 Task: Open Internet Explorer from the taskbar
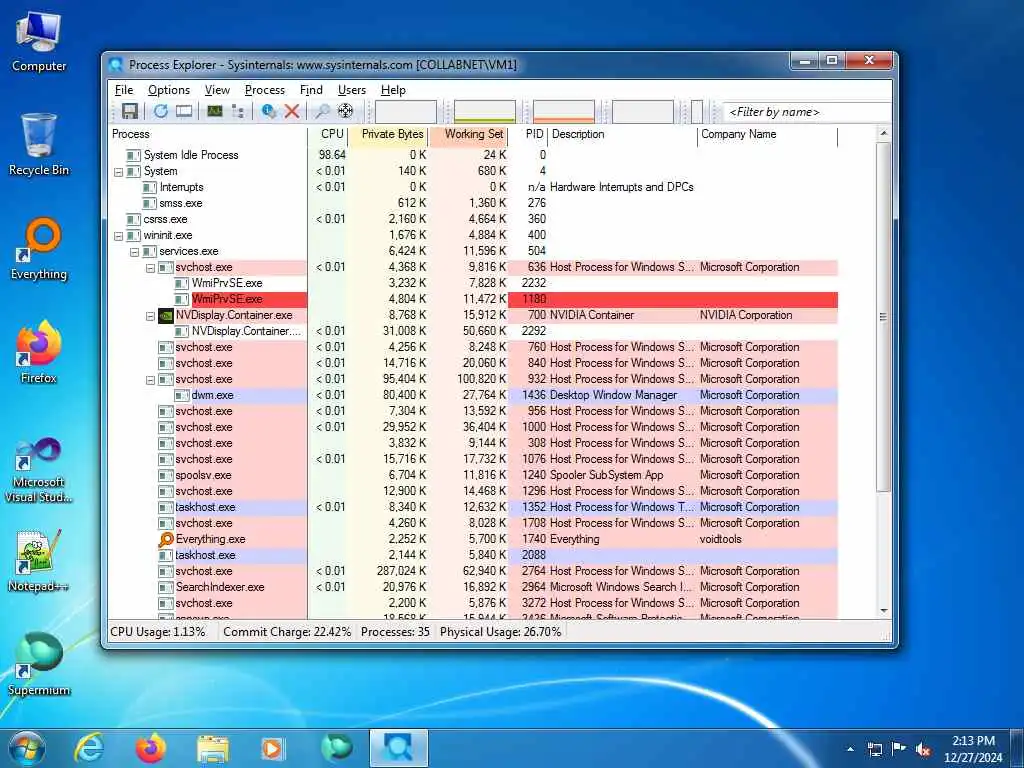89,748
